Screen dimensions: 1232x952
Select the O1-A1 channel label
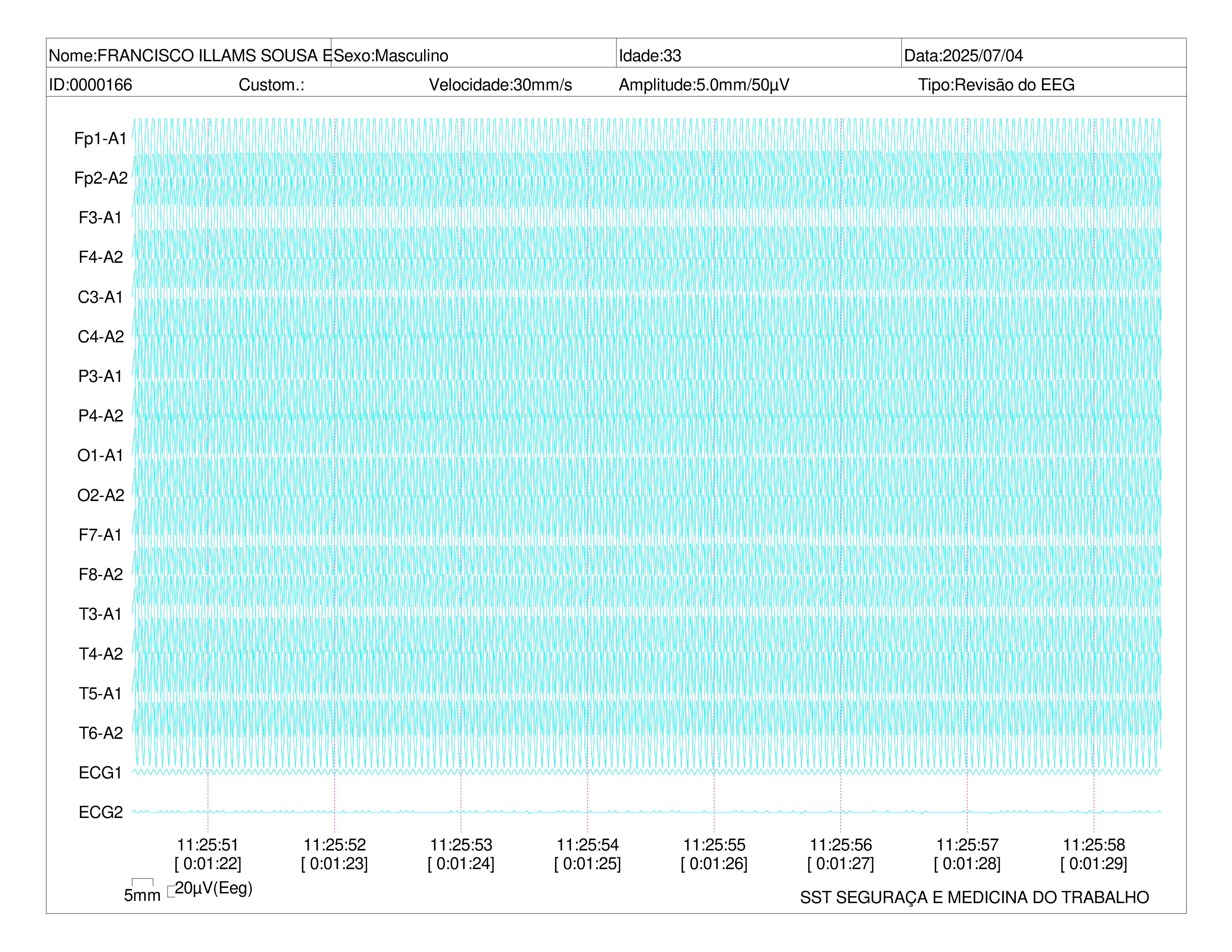pyautogui.click(x=100, y=455)
